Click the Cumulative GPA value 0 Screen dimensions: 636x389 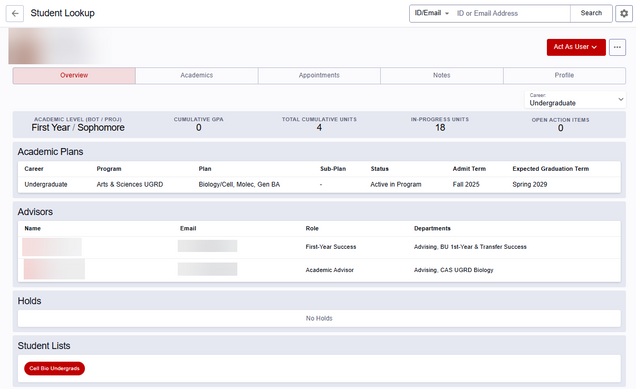(199, 128)
